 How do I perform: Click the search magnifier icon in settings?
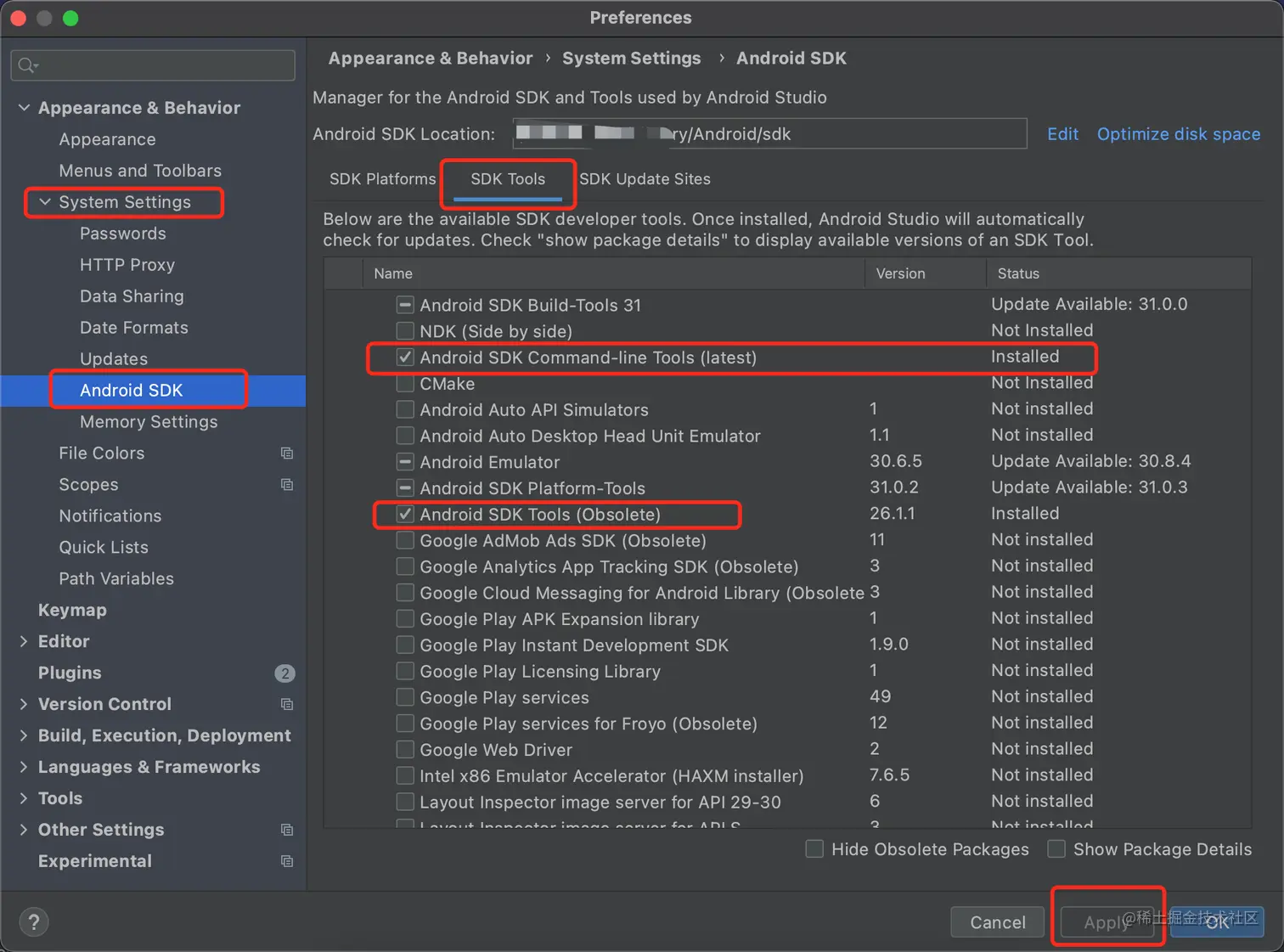[x=27, y=65]
